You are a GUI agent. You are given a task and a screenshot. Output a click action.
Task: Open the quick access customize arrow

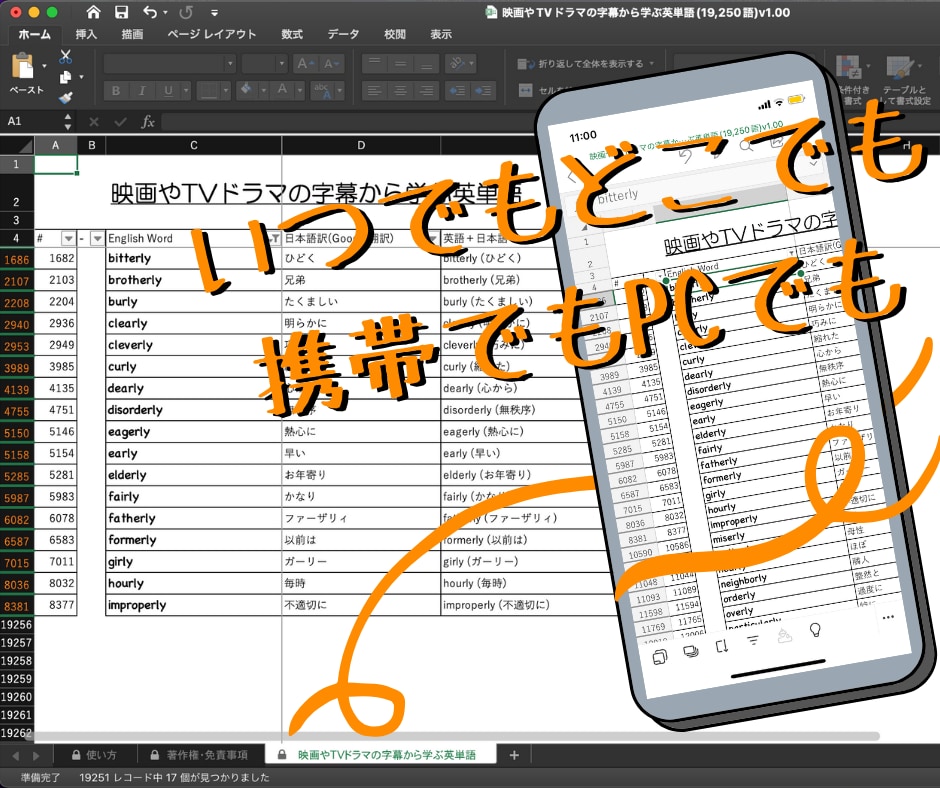pos(215,13)
